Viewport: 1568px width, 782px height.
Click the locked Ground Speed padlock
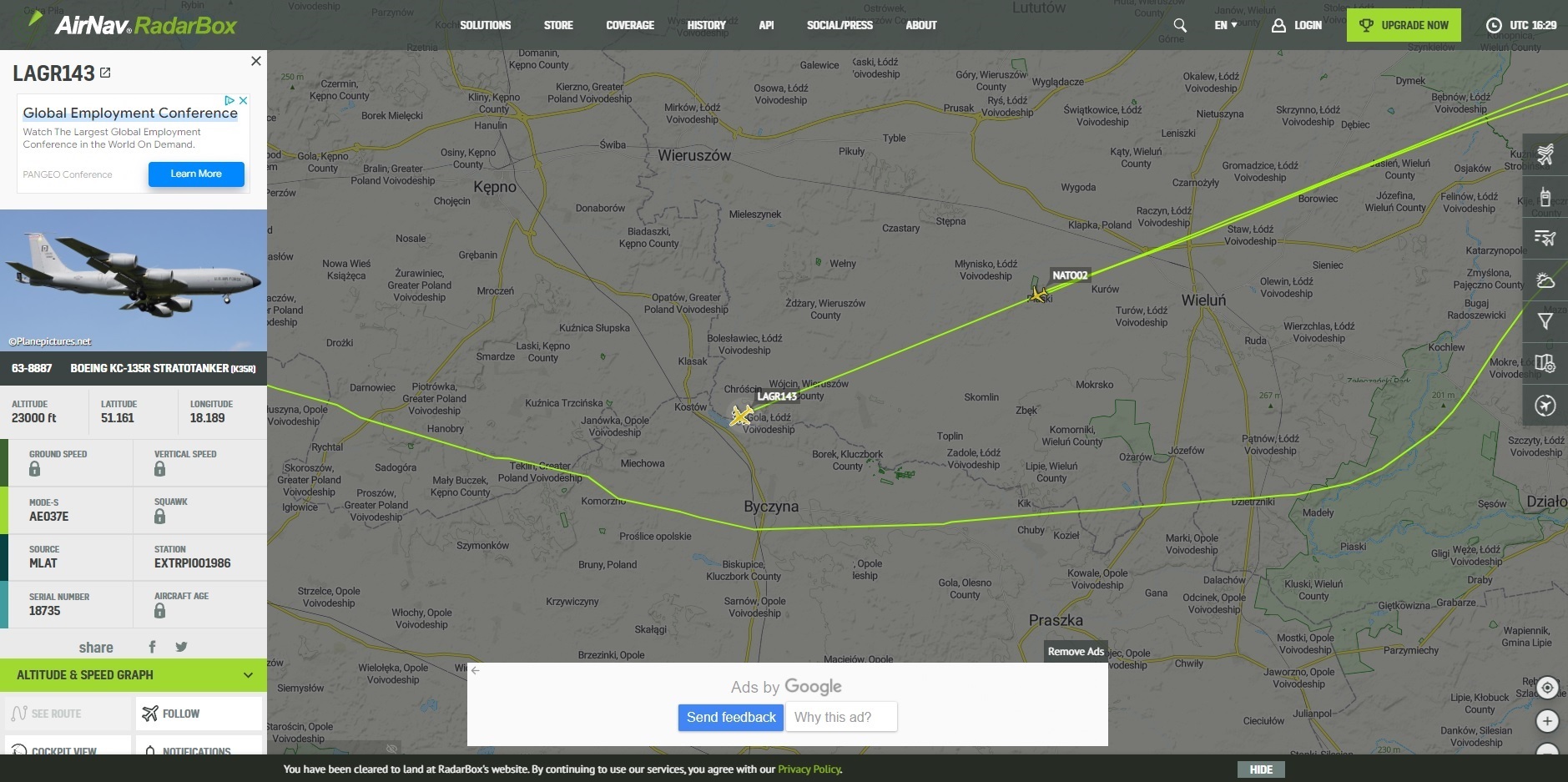(34, 469)
